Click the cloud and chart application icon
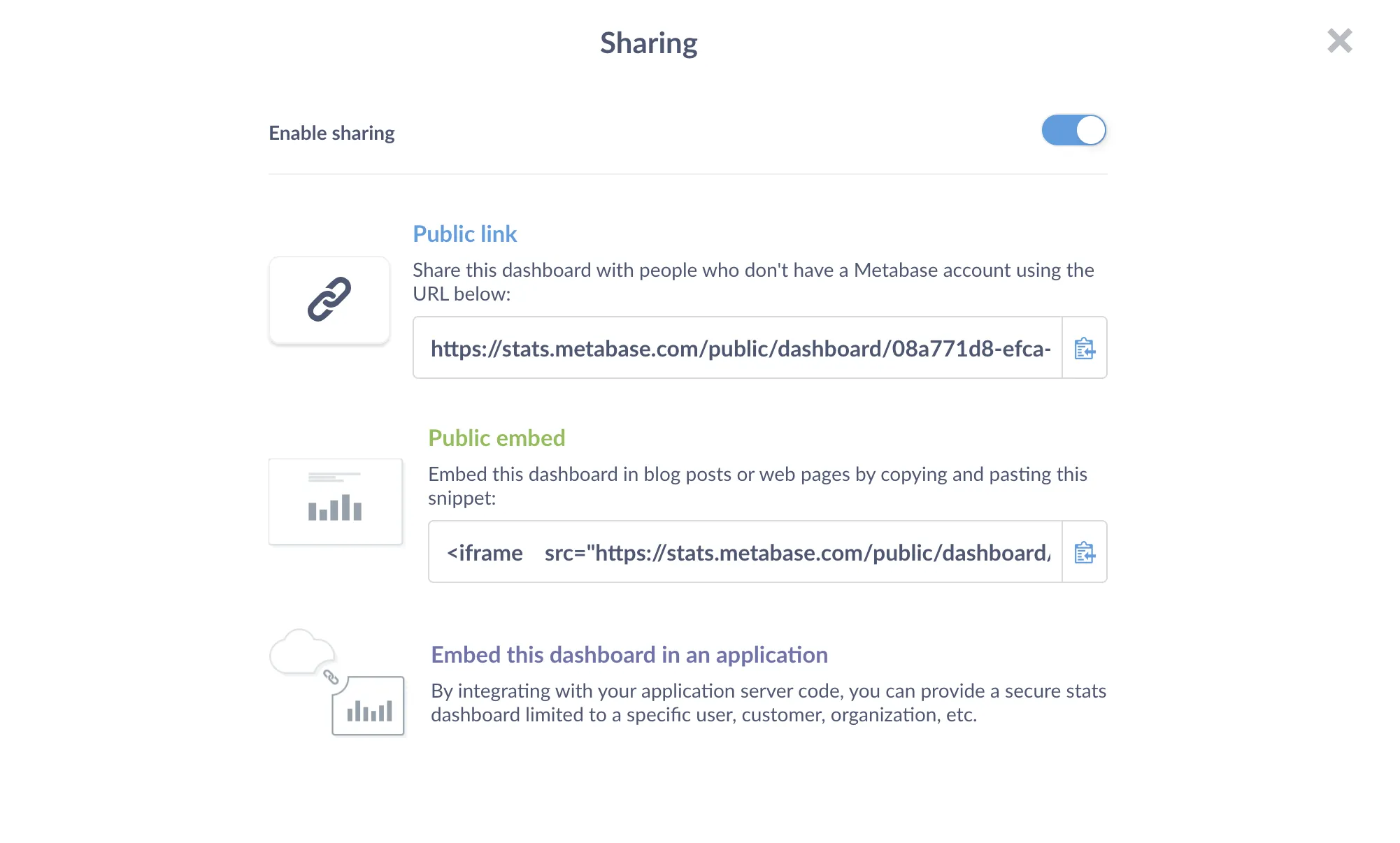Image resolution: width=1400 pixels, height=843 pixels. coord(337,683)
